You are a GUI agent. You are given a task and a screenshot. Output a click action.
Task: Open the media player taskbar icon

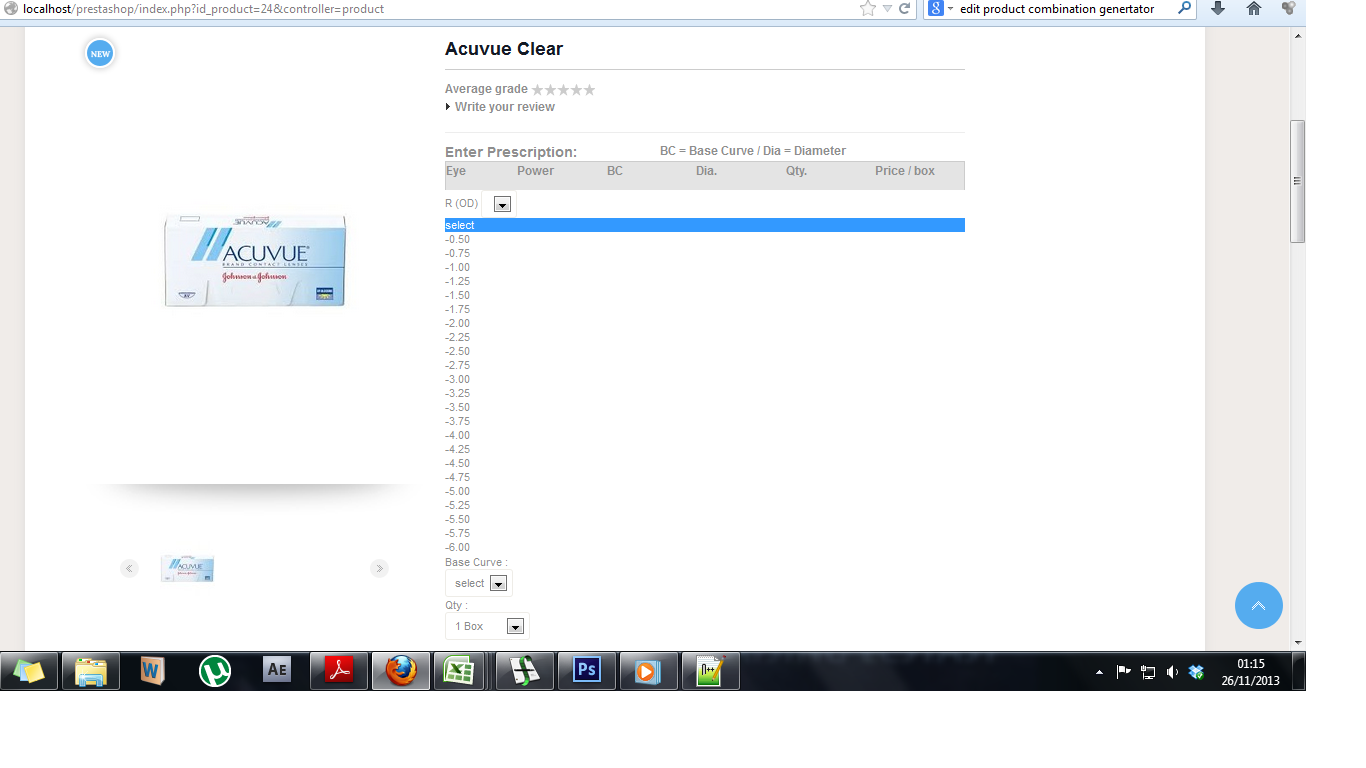pos(649,671)
